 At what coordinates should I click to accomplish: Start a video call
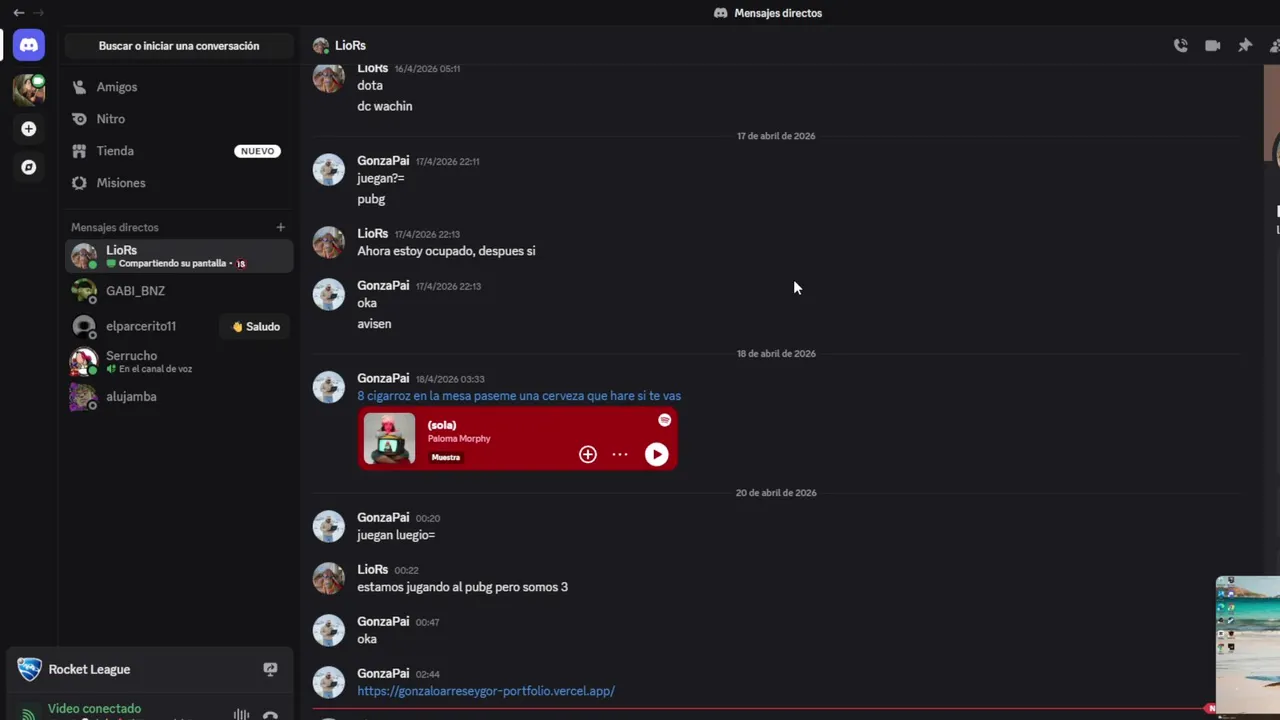click(x=1213, y=45)
